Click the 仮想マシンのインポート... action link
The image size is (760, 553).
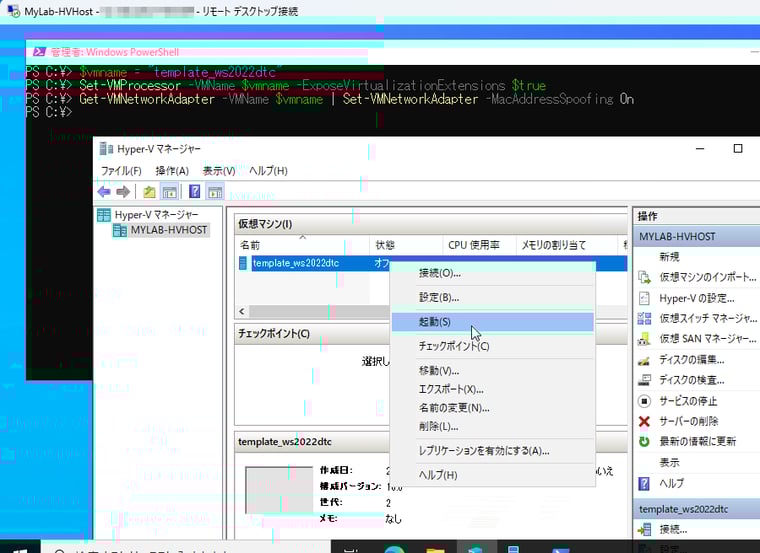point(707,277)
